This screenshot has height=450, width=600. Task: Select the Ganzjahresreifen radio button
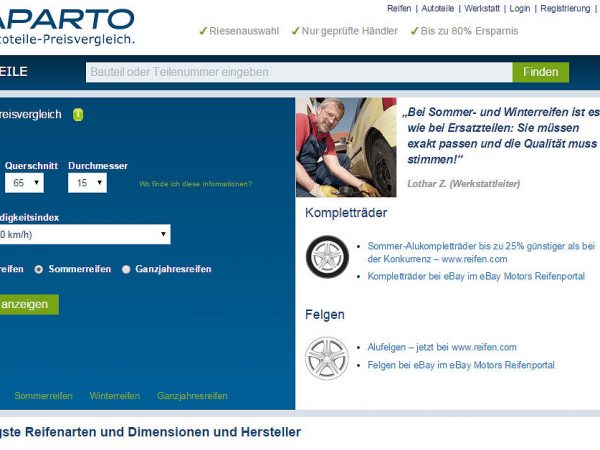click(126, 269)
